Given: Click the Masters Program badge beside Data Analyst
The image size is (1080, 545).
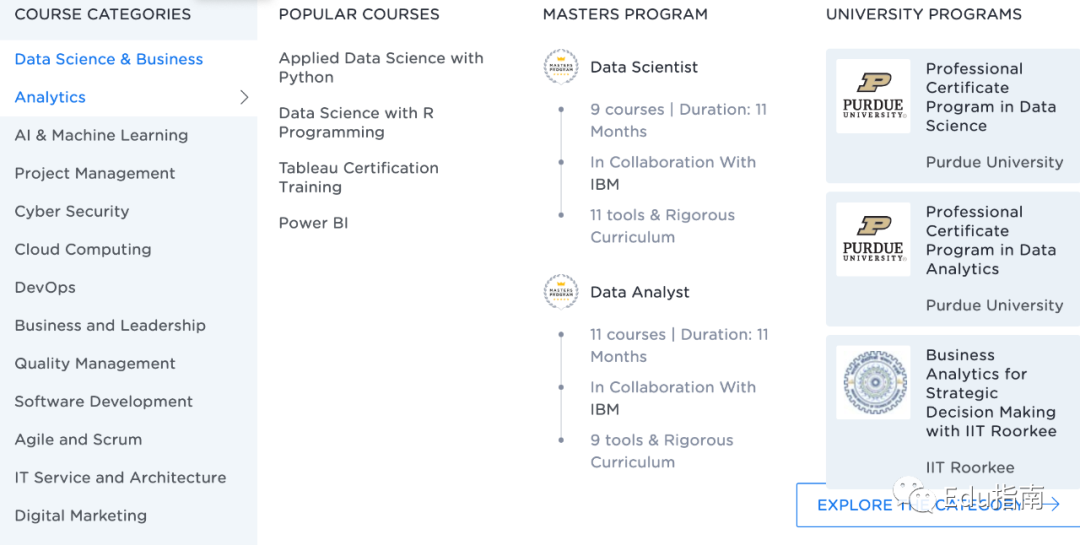Looking at the screenshot, I should pyautogui.click(x=561, y=292).
